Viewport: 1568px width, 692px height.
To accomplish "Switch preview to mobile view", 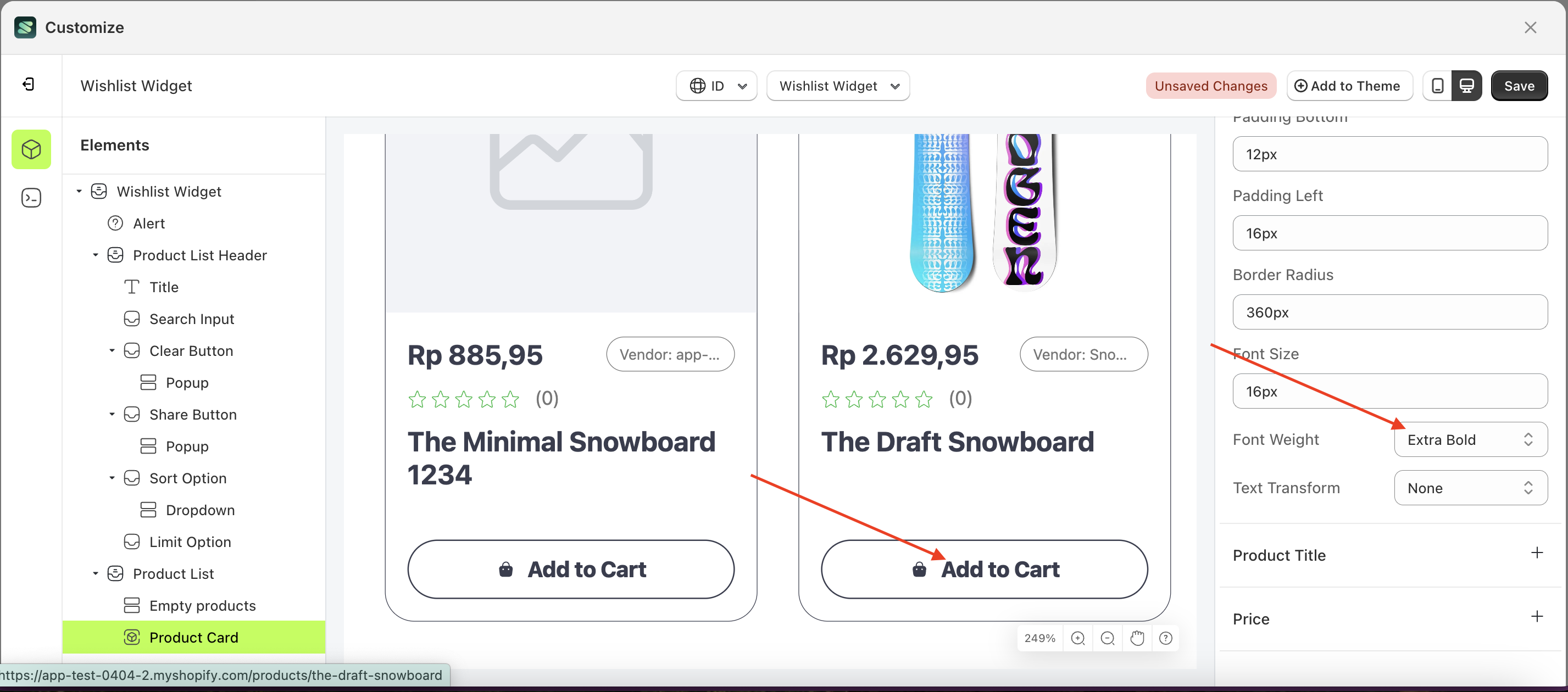I will click(x=1437, y=85).
